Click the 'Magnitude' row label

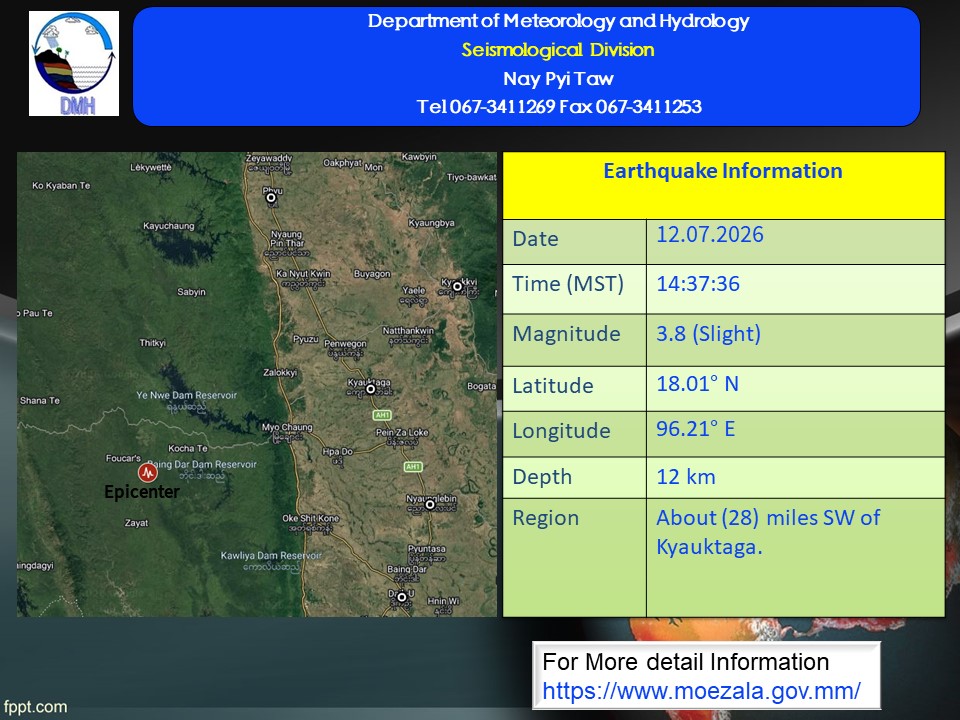[566, 334]
